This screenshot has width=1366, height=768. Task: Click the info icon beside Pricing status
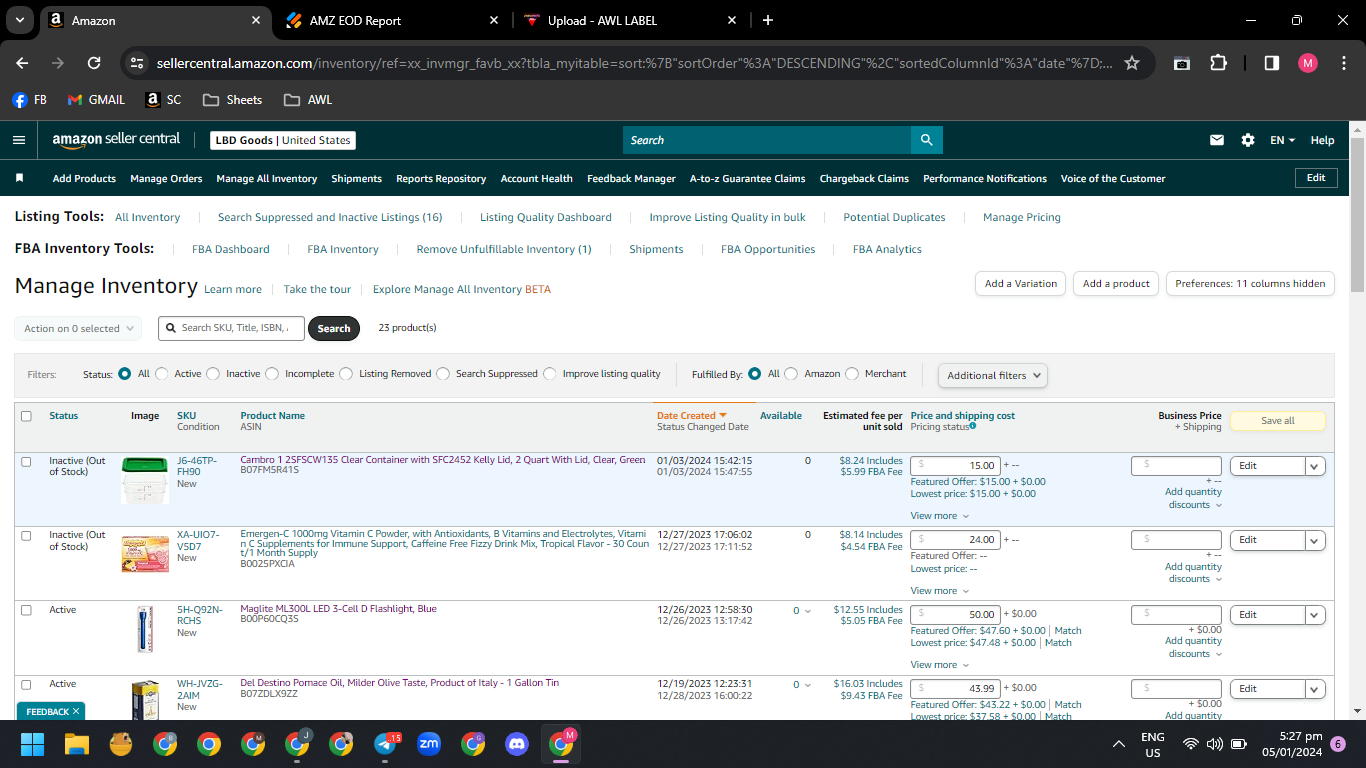[x=972, y=426]
